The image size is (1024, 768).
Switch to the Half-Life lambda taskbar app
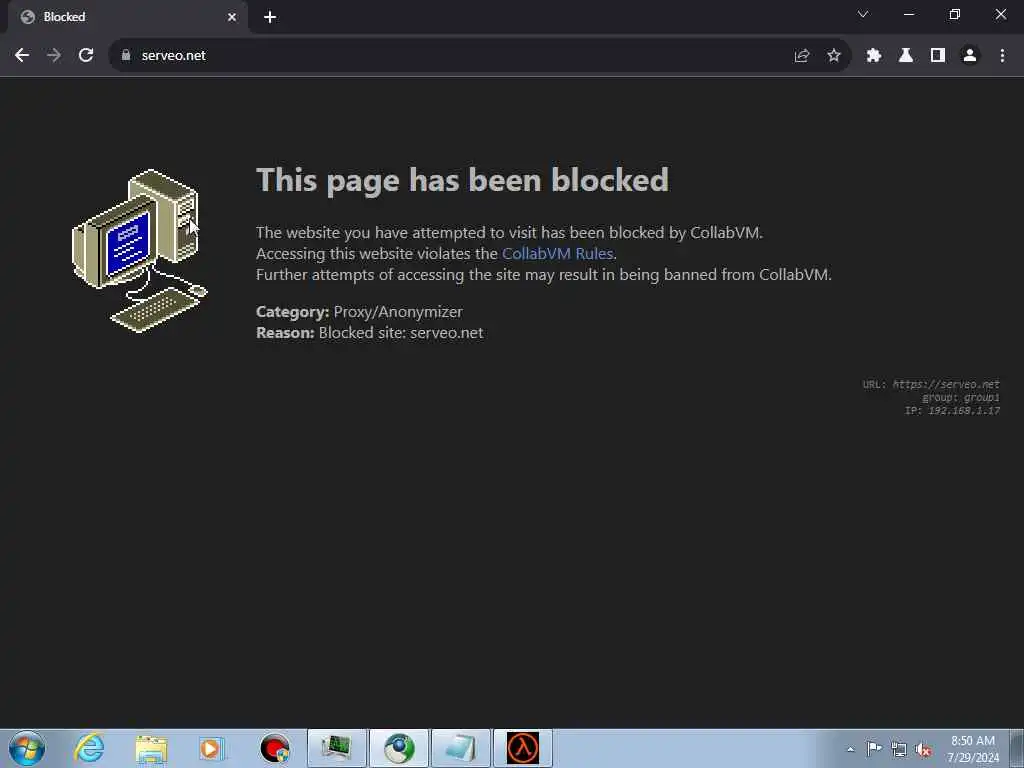(523, 748)
